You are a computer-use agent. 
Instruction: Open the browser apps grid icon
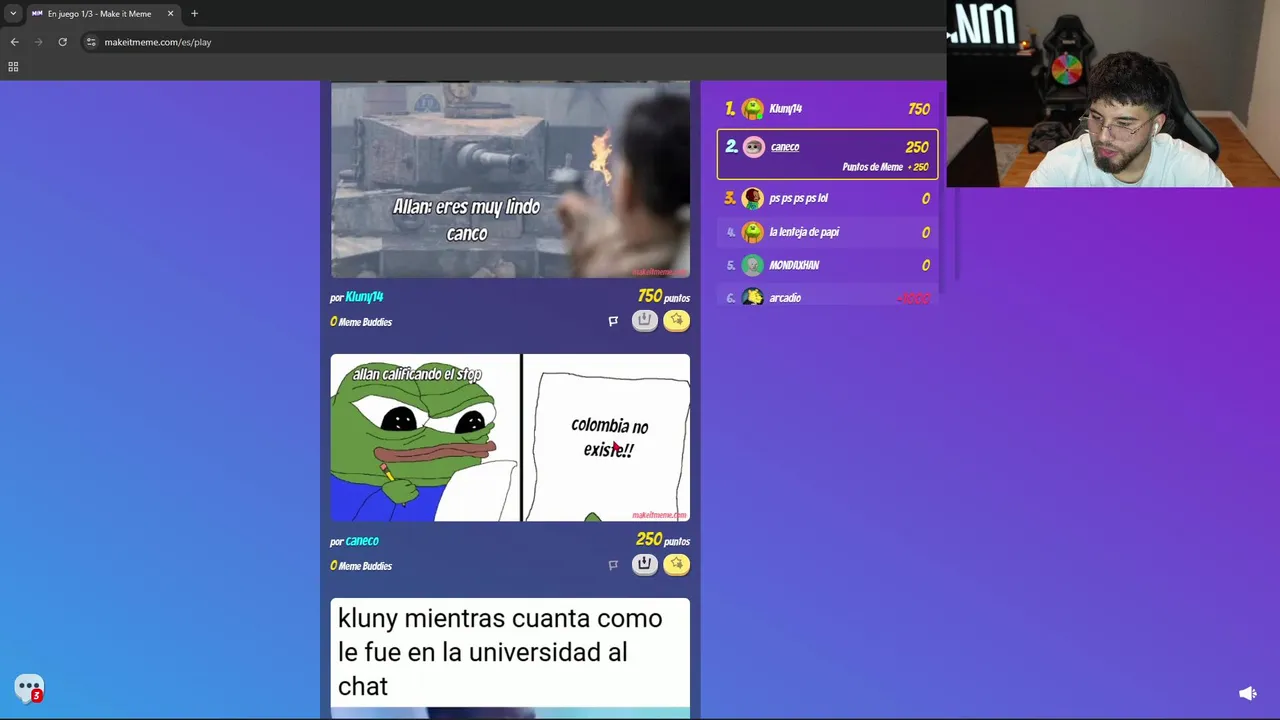tap(13, 67)
